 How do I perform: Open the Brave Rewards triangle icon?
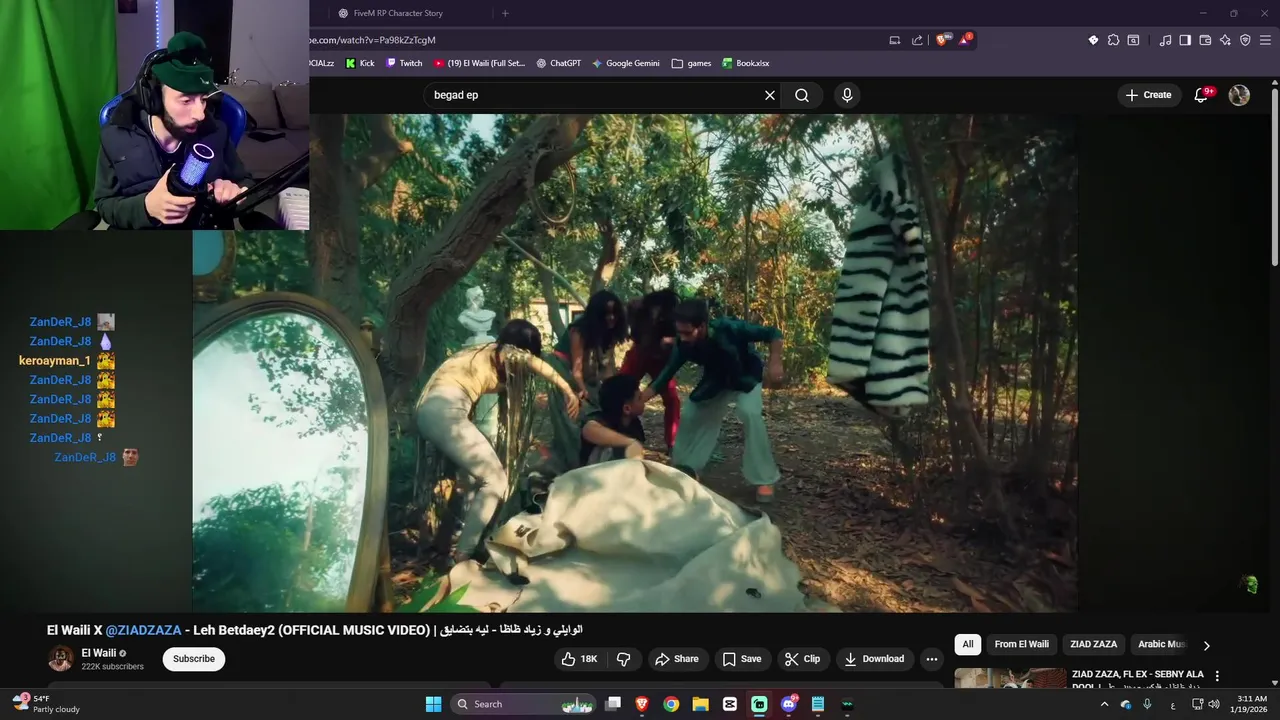pos(965,40)
